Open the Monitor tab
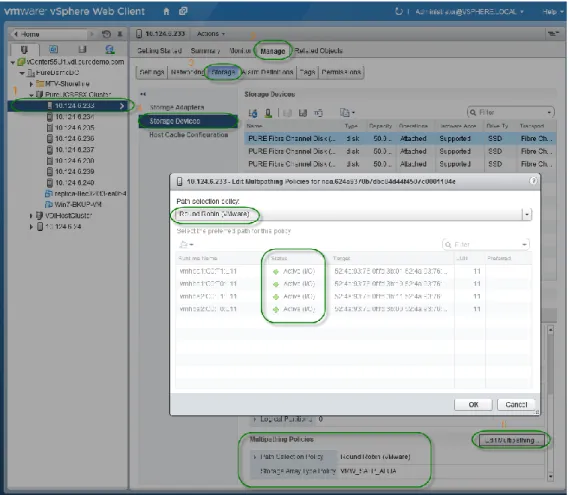 [x=240, y=51]
